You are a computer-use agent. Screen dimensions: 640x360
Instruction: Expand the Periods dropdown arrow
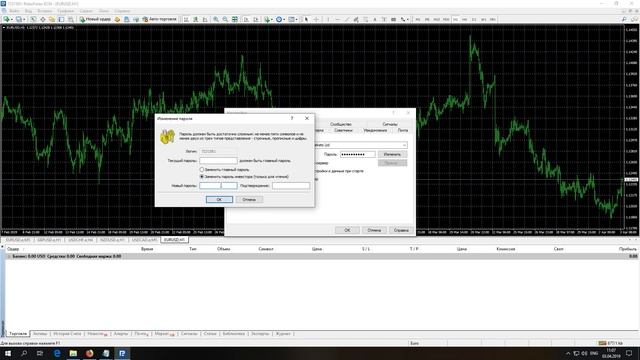pyautogui.click(x=284, y=19)
